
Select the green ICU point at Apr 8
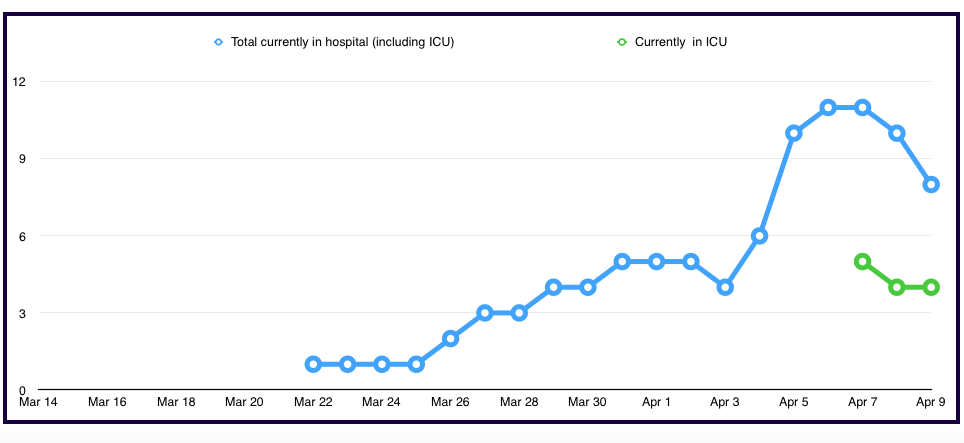coord(897,287)
